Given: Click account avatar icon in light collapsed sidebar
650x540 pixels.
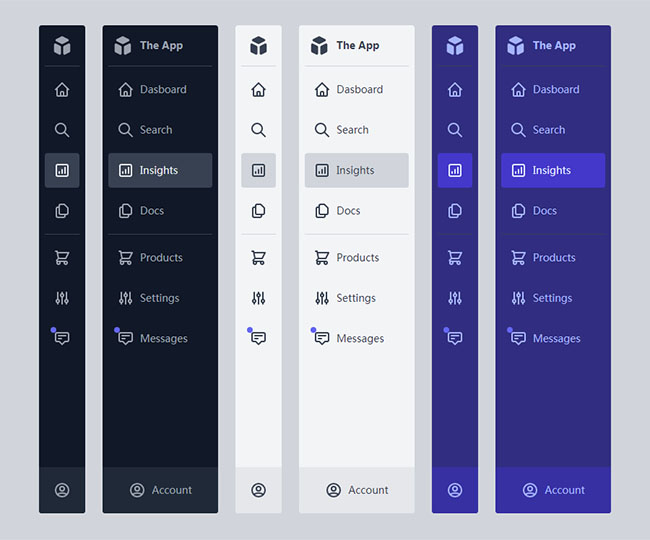Looking at the screenshot, I should [x=258, y=490].
